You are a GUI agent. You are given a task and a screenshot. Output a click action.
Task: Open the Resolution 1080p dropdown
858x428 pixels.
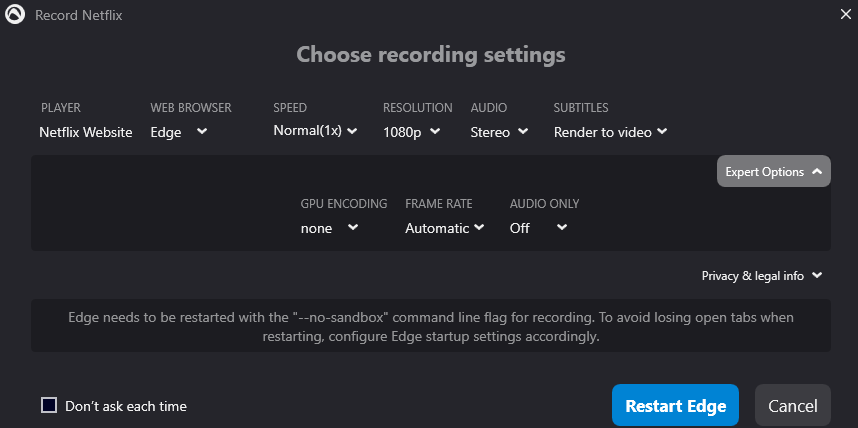(411, 132)
